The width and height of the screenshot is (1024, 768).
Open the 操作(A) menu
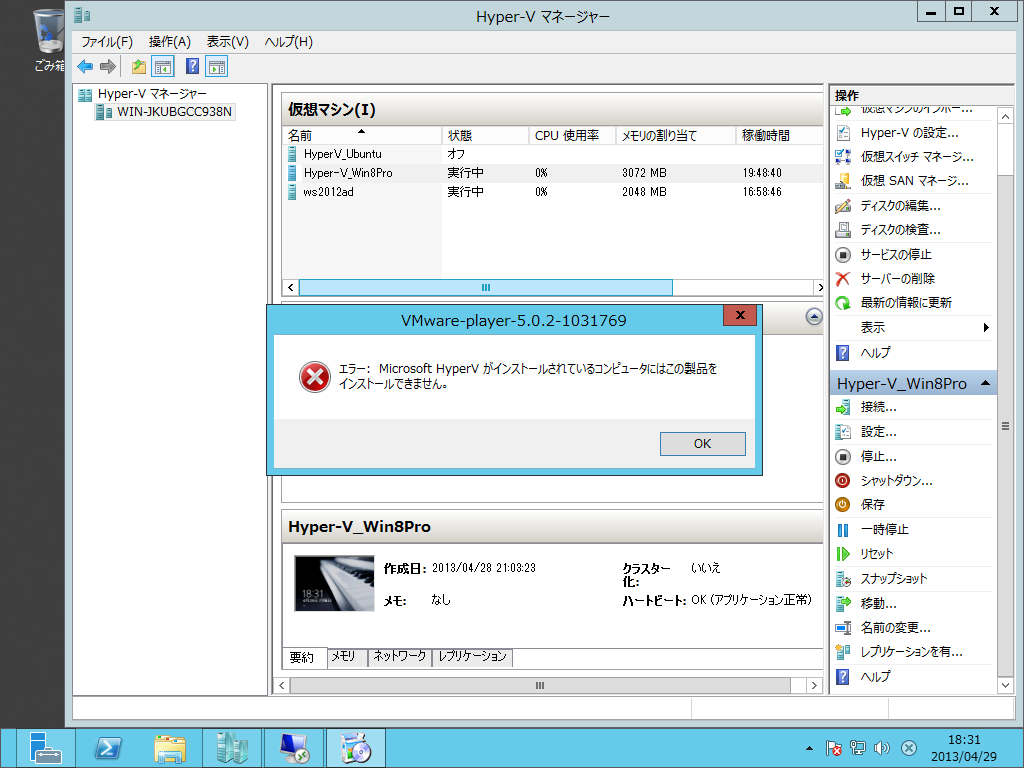(x=170, y=42)
